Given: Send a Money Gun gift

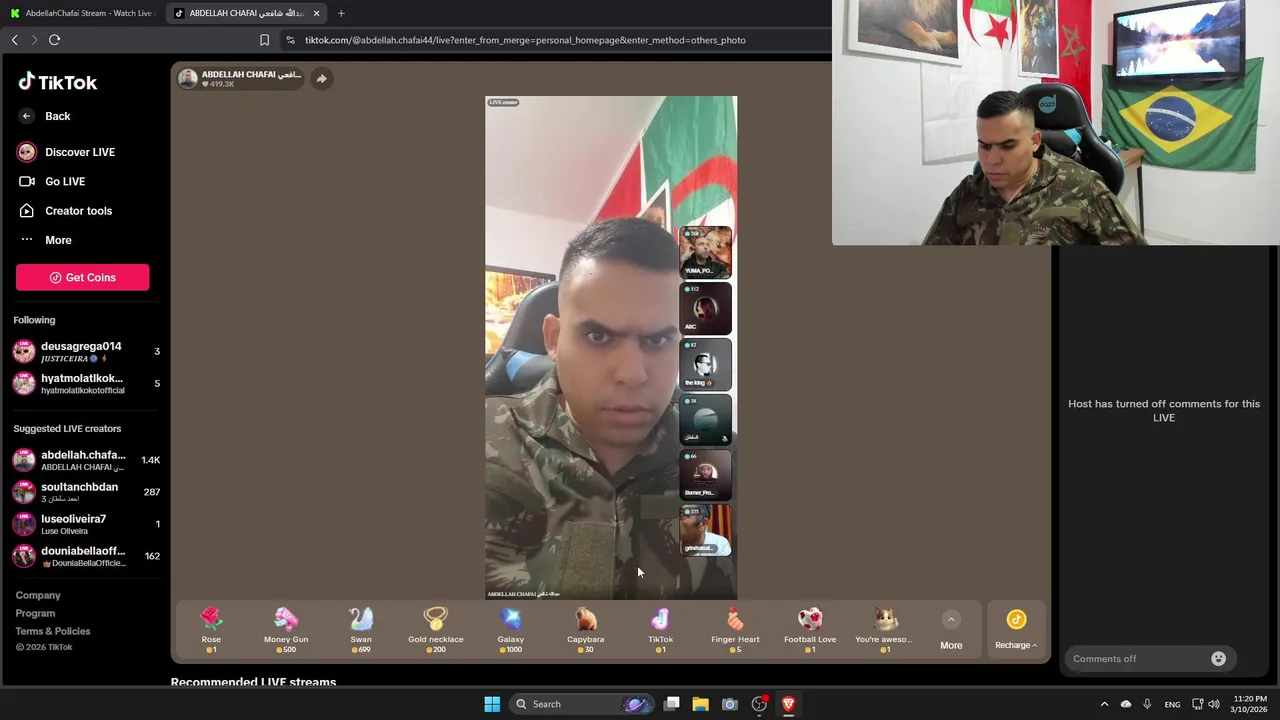Looking at the screenshot, I should click(x=286, y=630).
